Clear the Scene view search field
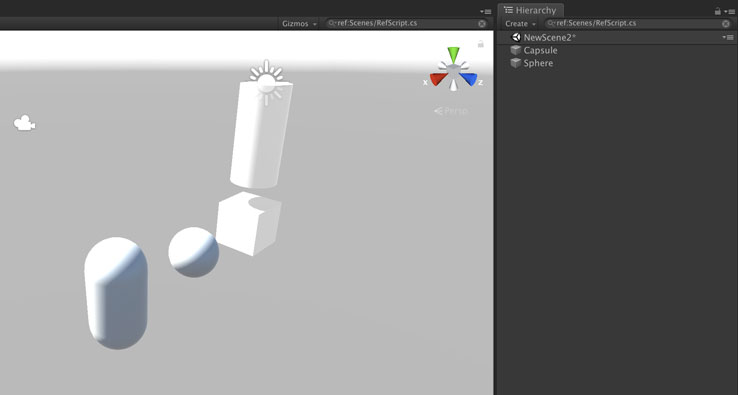 482,24
